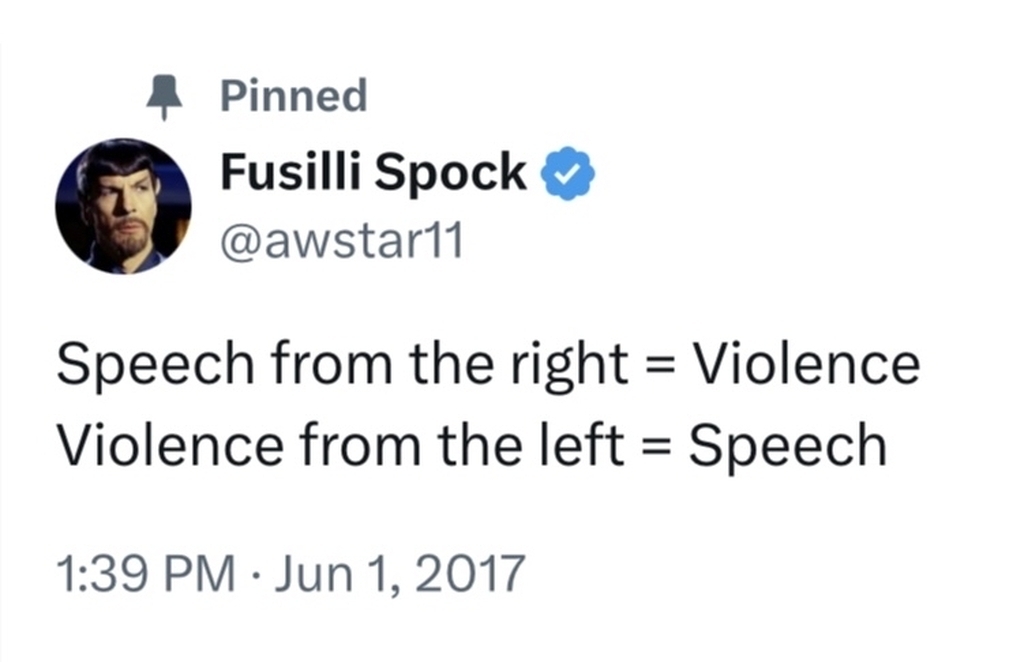The height and width of the screenshot is (662, 1024).
Task: Open the bearded Spock profile avatar
Action: 123,206
